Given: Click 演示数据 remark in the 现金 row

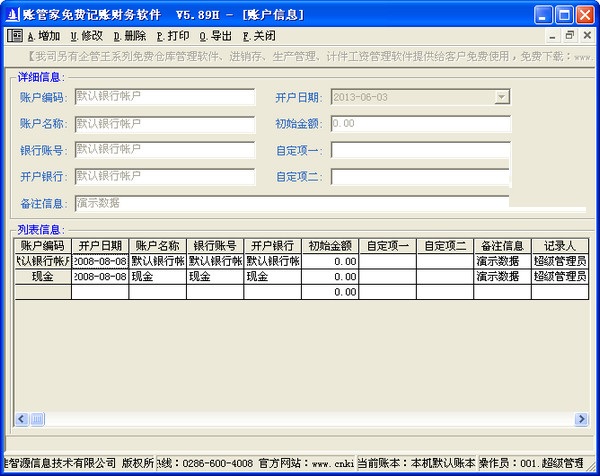Looking at the screenshot, I should tap(502, 276).
